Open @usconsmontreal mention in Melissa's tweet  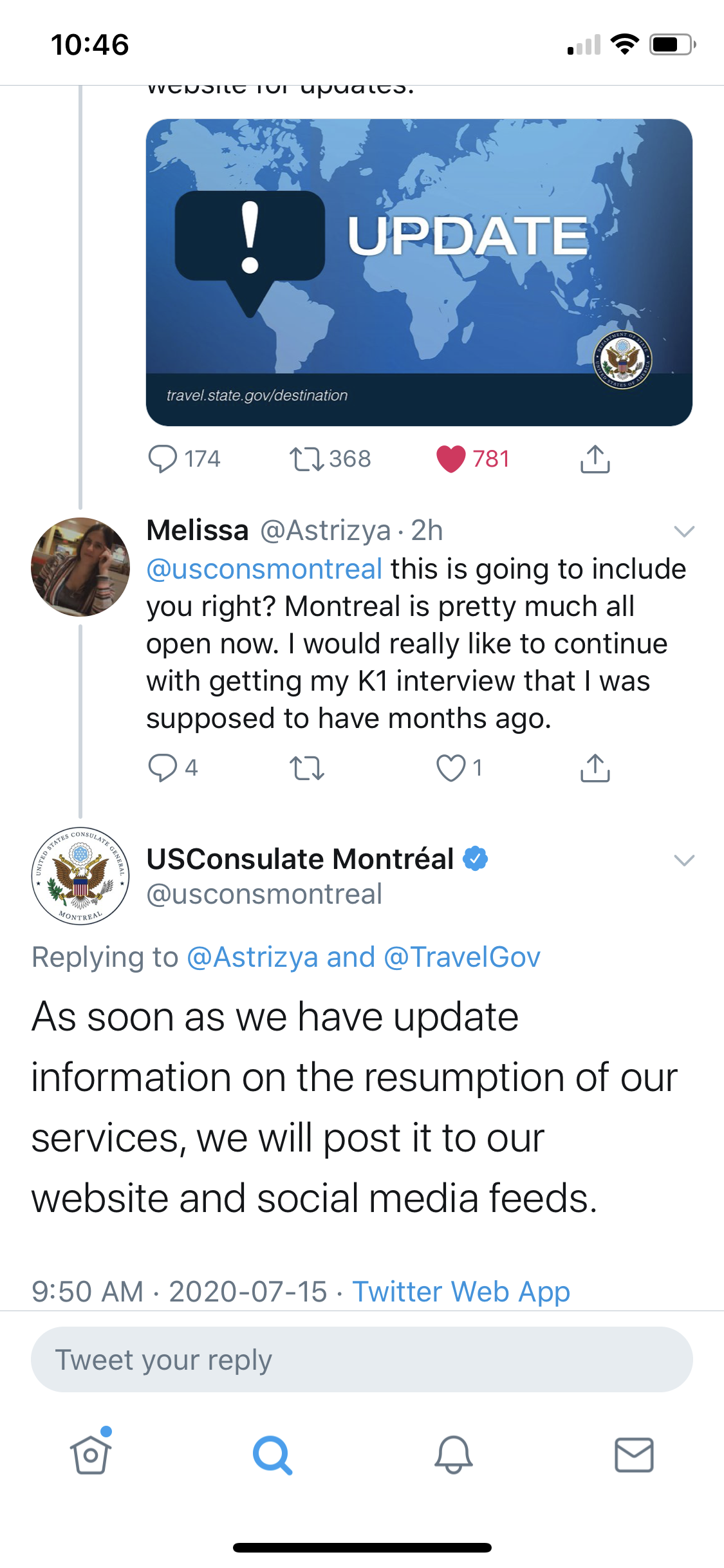[x=265, y=569]
